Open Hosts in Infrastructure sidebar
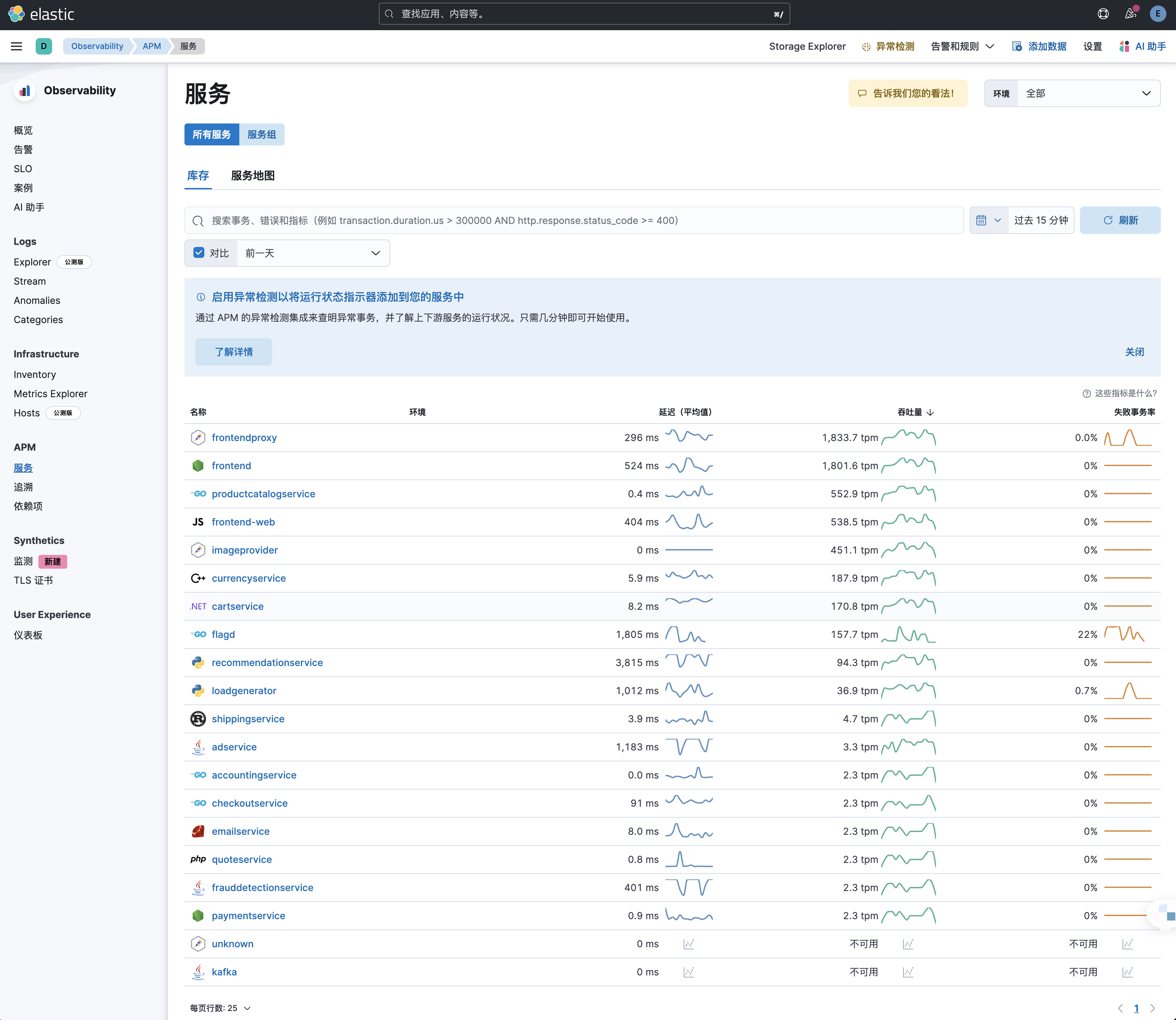Image resolution: width=1176 pixels, height=1020 pixels. point(27,413)
